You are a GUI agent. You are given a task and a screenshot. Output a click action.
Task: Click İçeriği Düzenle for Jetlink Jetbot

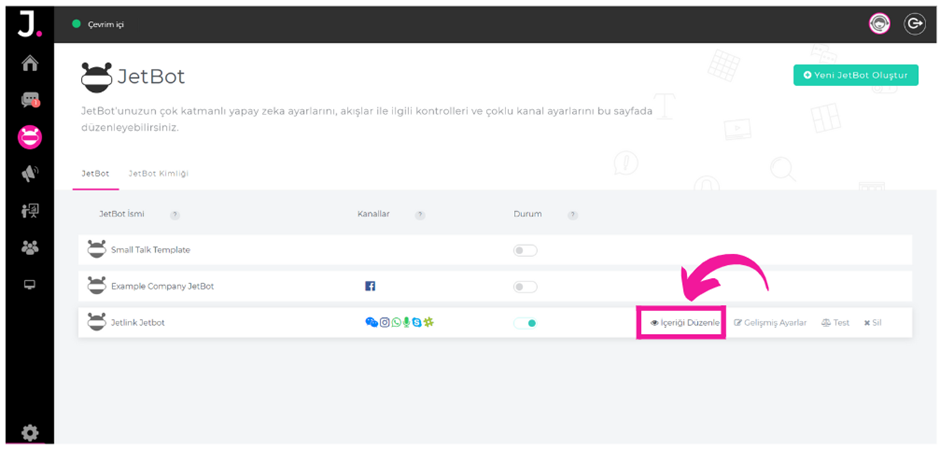[x=685, y=322]
